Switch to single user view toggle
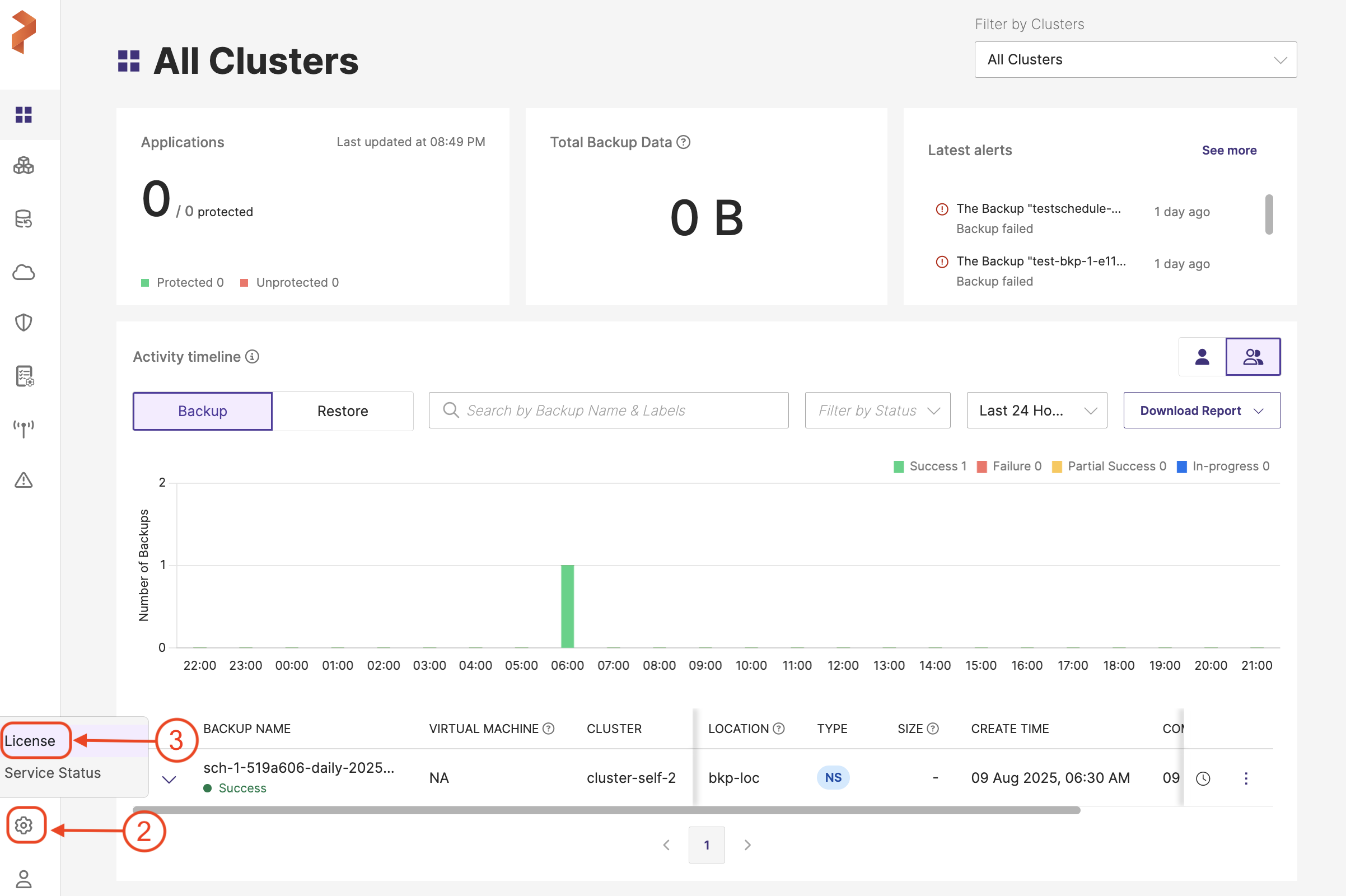This screenshot has width=1346, height=896. click(x=1202, y=357)
